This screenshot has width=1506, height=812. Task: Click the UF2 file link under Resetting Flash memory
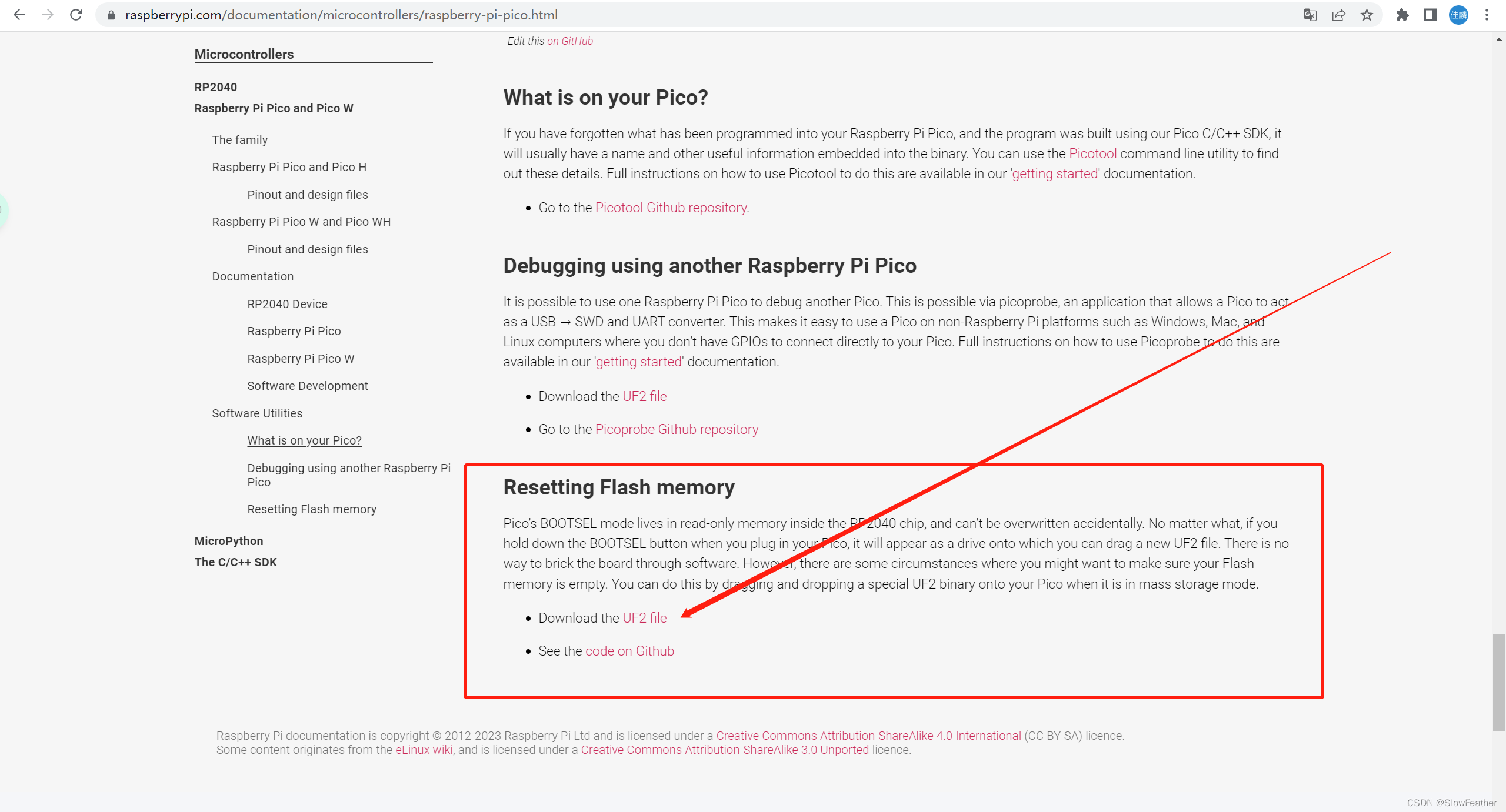tap(644, 617)
